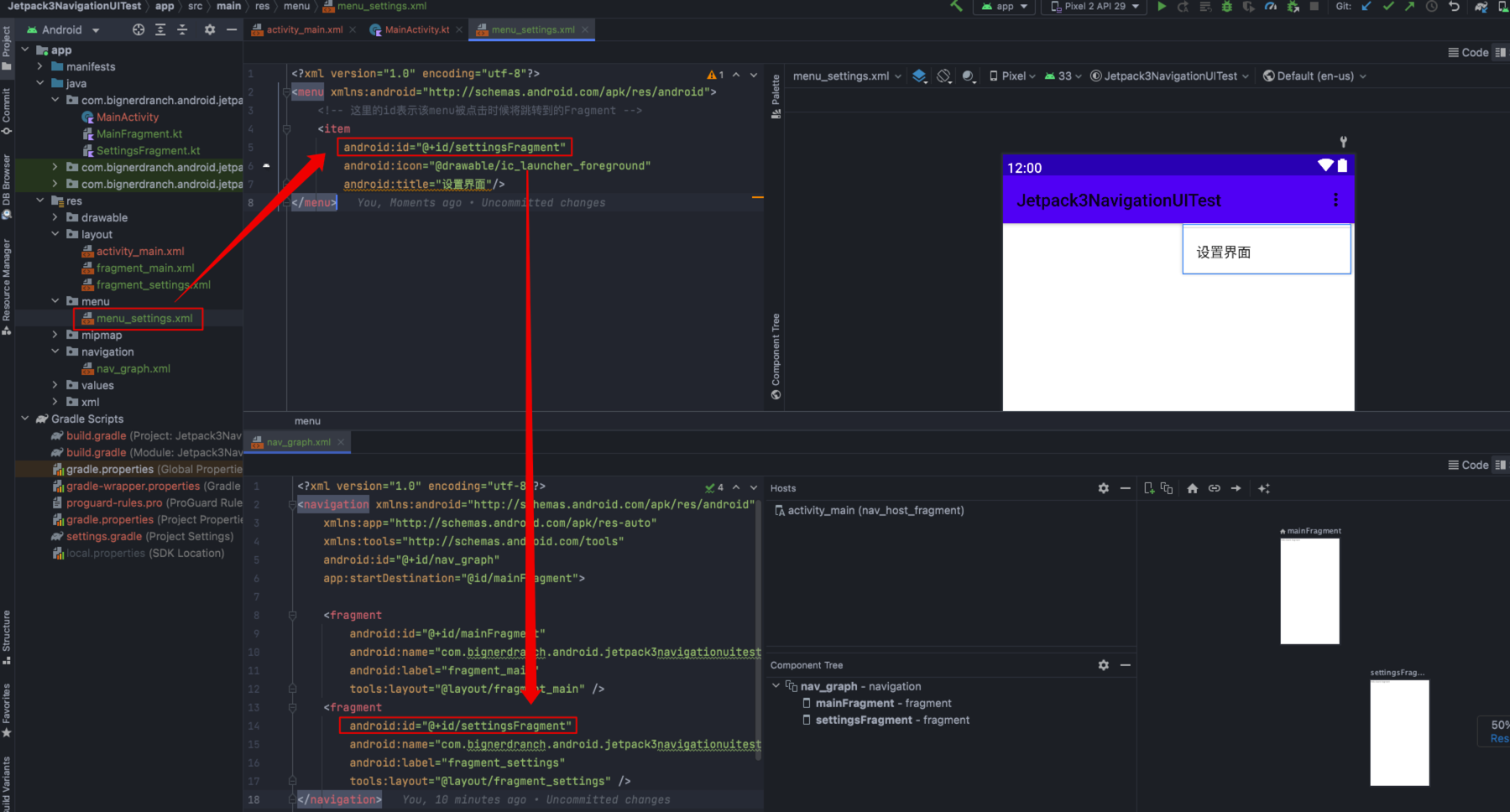The height and width of the screenshot is (812, 1510).
Task: Click Add Deep Link icon
Action: point(1215,488)
